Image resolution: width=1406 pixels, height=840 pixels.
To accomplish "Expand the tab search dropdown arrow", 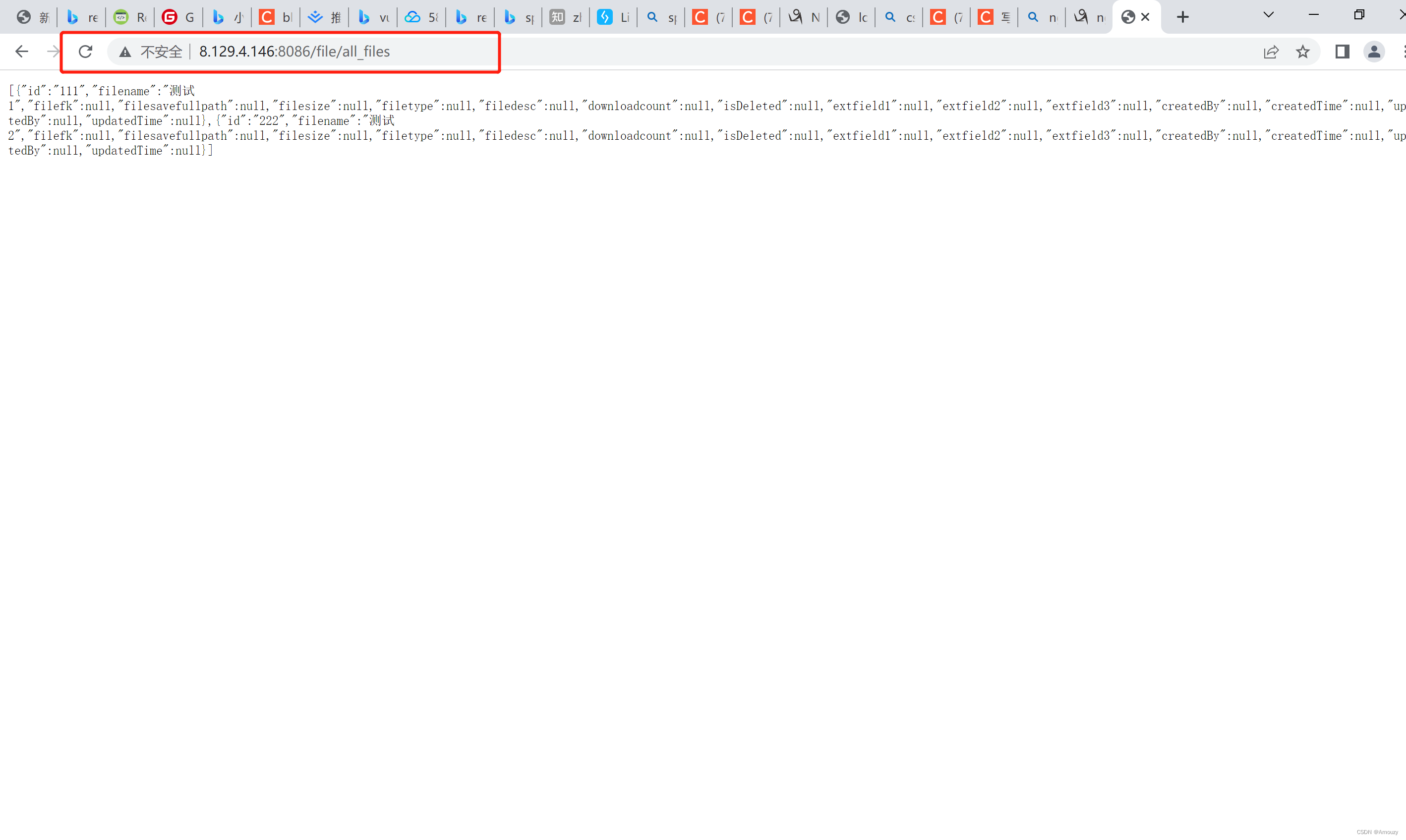I will [x=1268, y=15].
